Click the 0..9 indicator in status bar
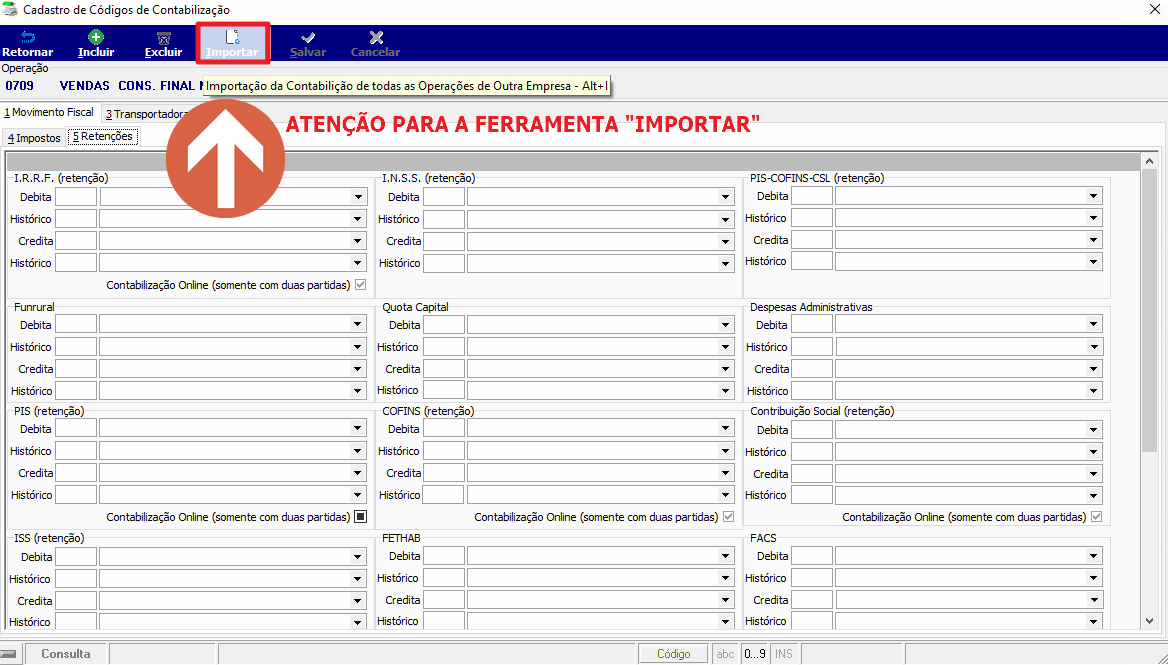This screenshot has height=665, width=1168. click(754, 654)
